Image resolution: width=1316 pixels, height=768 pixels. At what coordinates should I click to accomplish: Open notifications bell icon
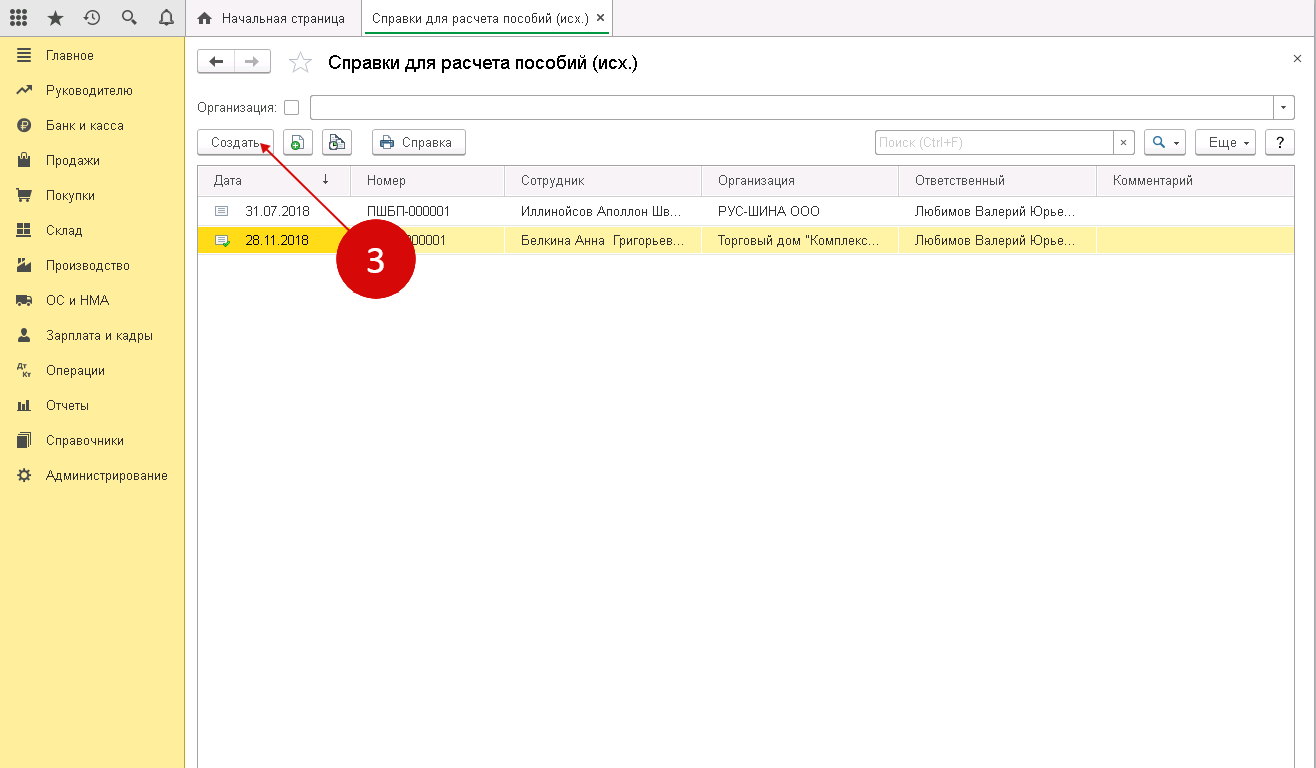coord(166,18)
